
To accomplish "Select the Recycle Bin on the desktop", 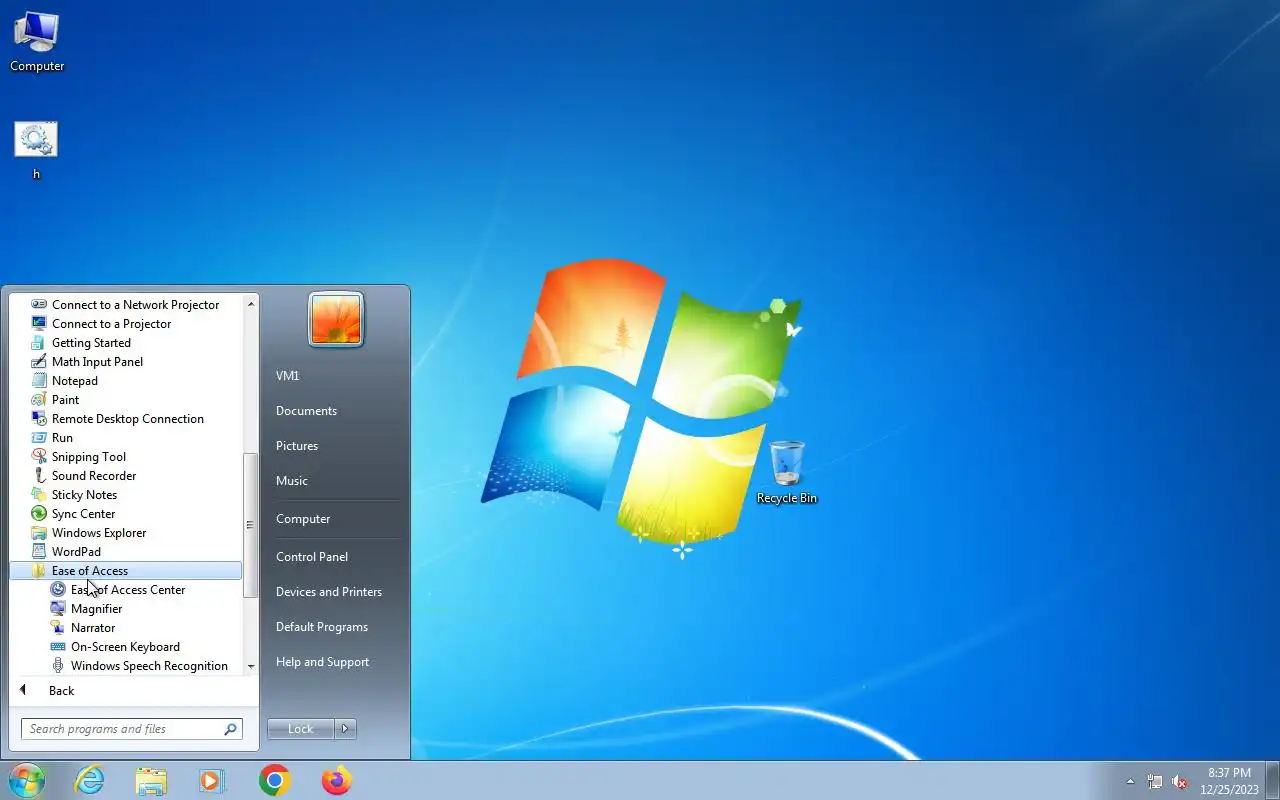I will tap(787, 472).
